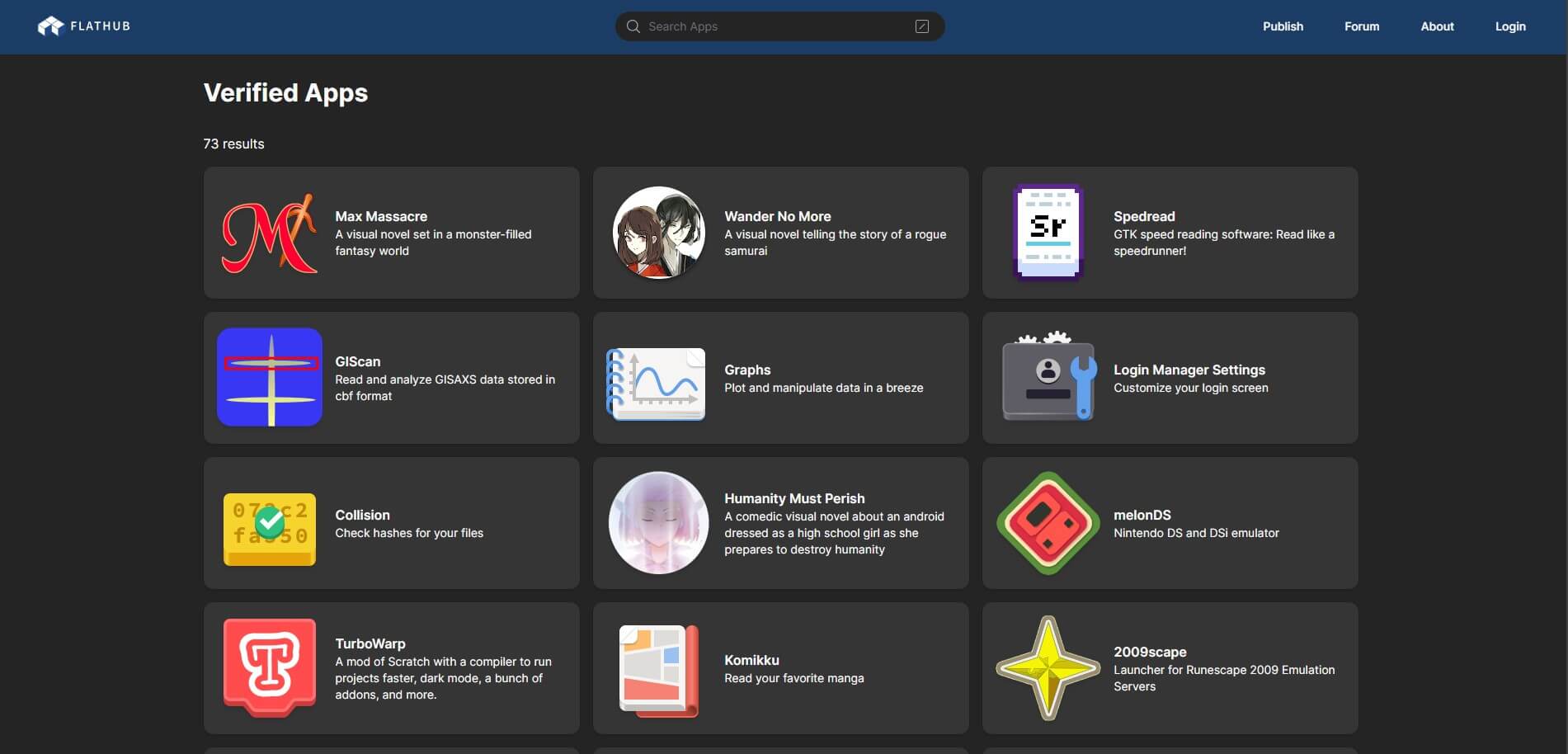The width and height of the screenshot is (1568, 754).
Task: Select the Wander No More thumbnail
Action: pyautogui.click(x=657, y=232)
